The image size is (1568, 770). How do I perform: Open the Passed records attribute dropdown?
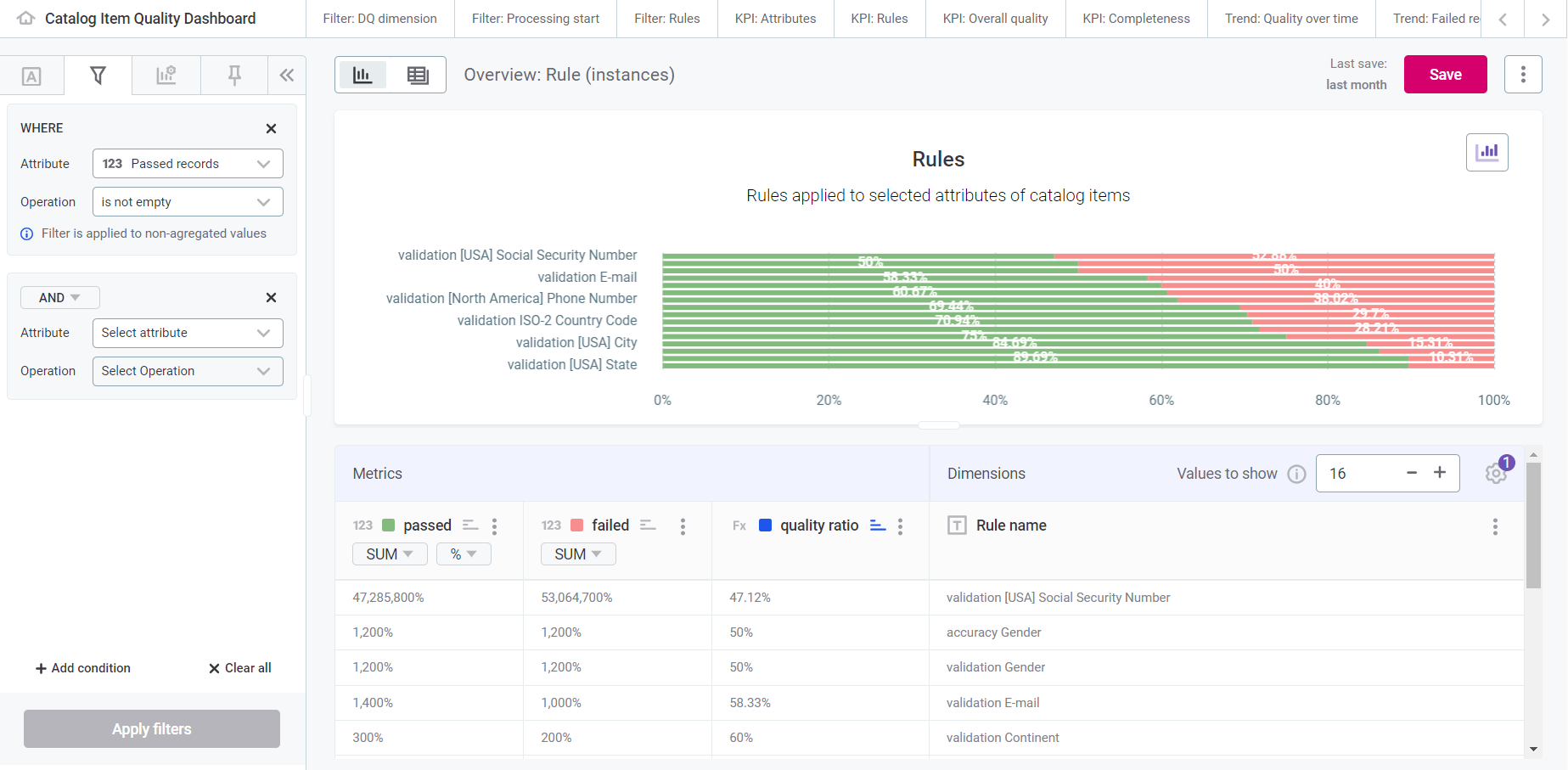187,163
